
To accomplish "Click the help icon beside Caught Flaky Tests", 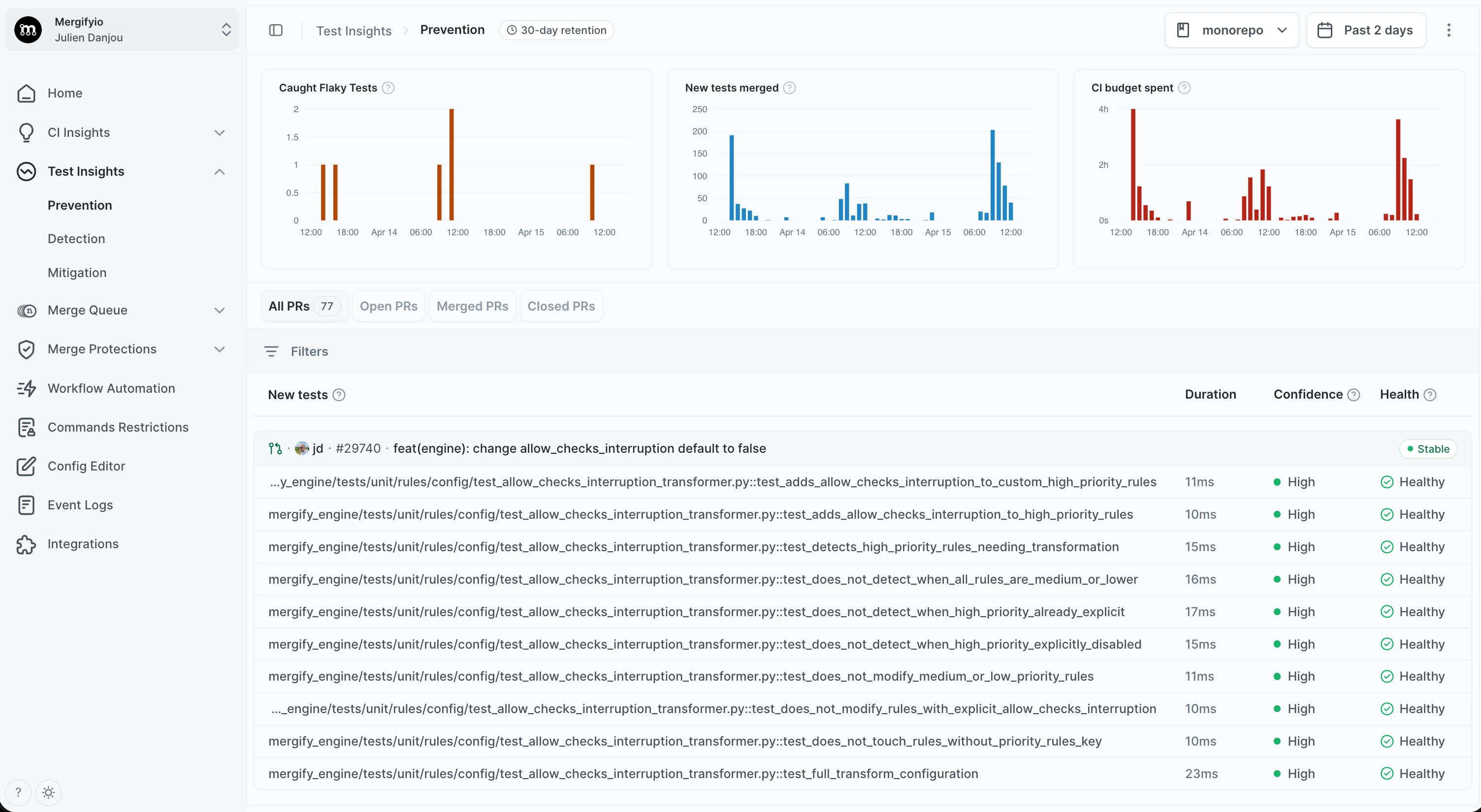I will (388, 87).
